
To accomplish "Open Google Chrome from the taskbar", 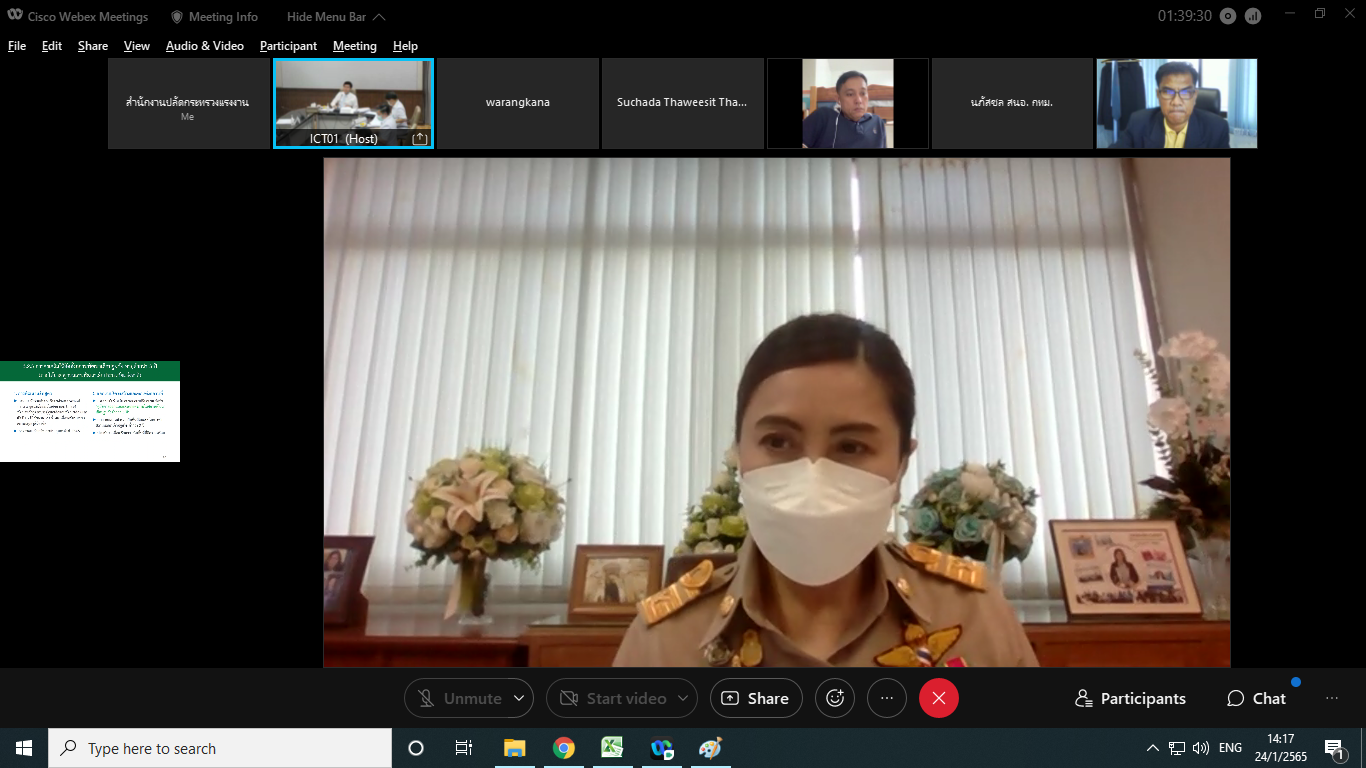I will tap(564, 748).
